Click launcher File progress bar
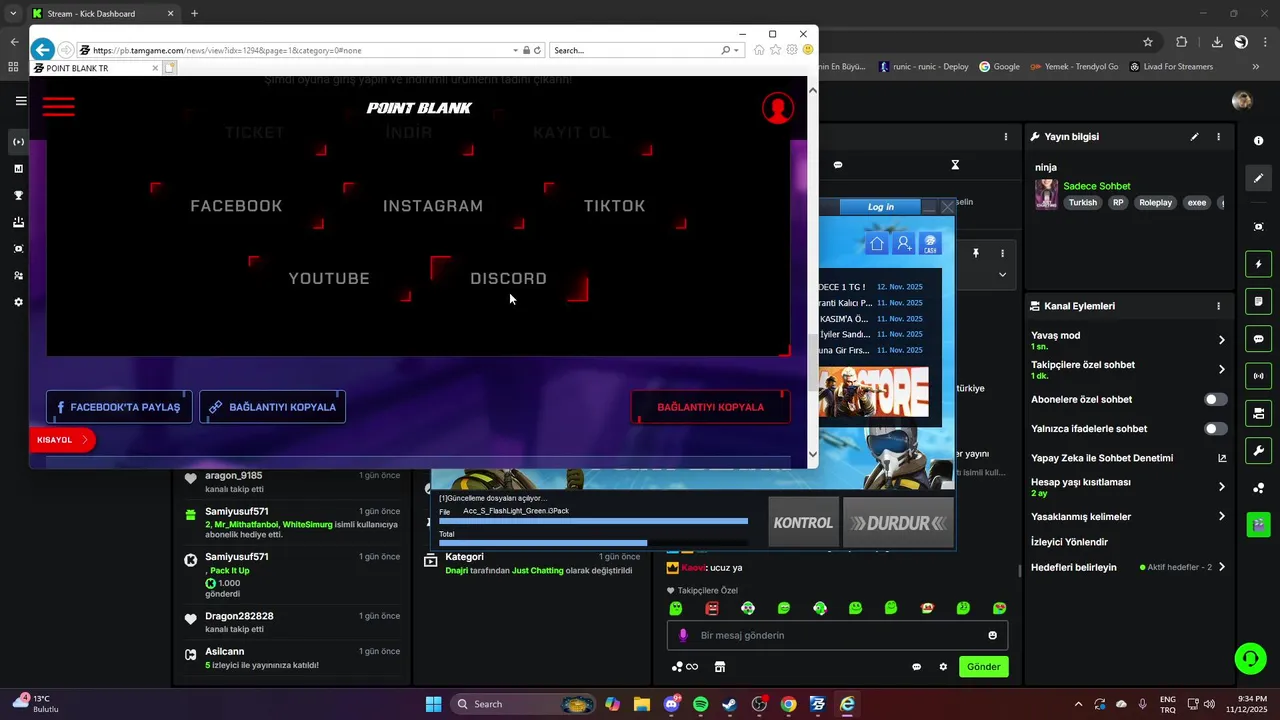Screen dimensions: 1280x720 [x=593, y=521]
